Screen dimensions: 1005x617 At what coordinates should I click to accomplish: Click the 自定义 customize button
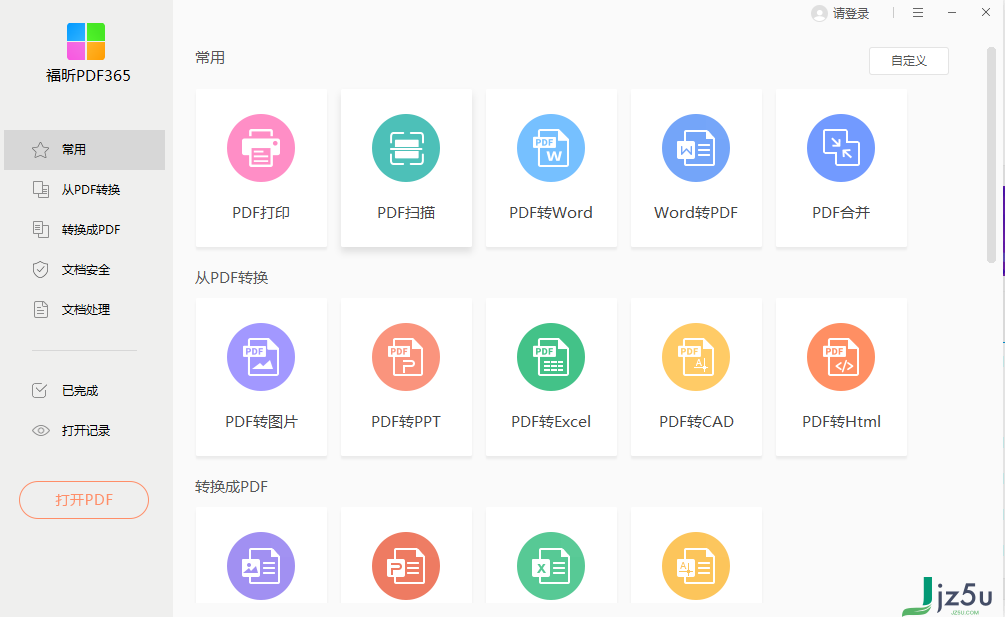tap(909, 61)
